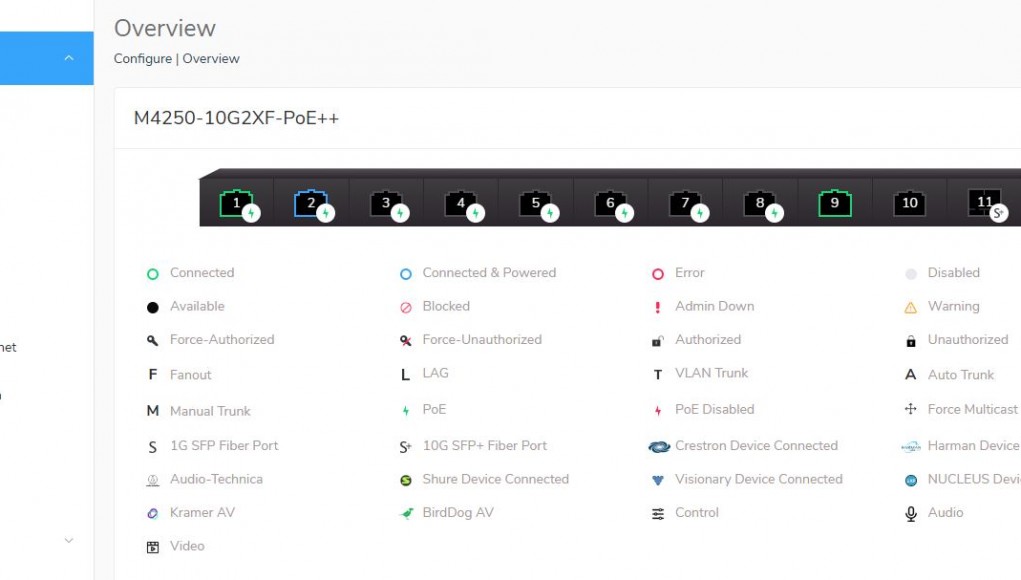Click the red Error legend circle

coord(658,274)
